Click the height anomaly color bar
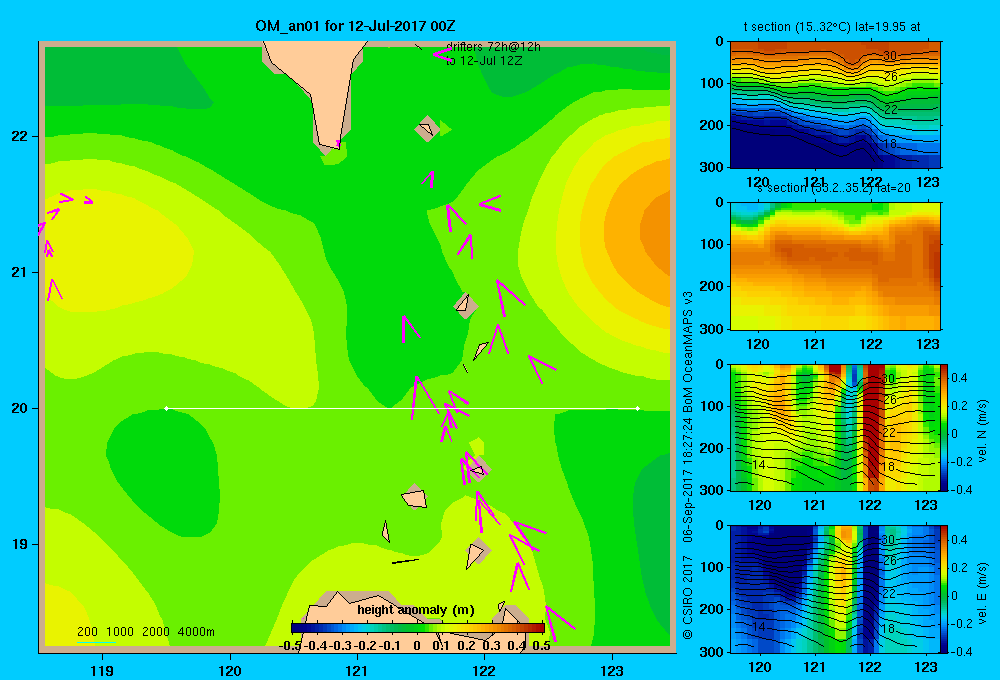This screenshot has height=680, width=1000. 418,628
